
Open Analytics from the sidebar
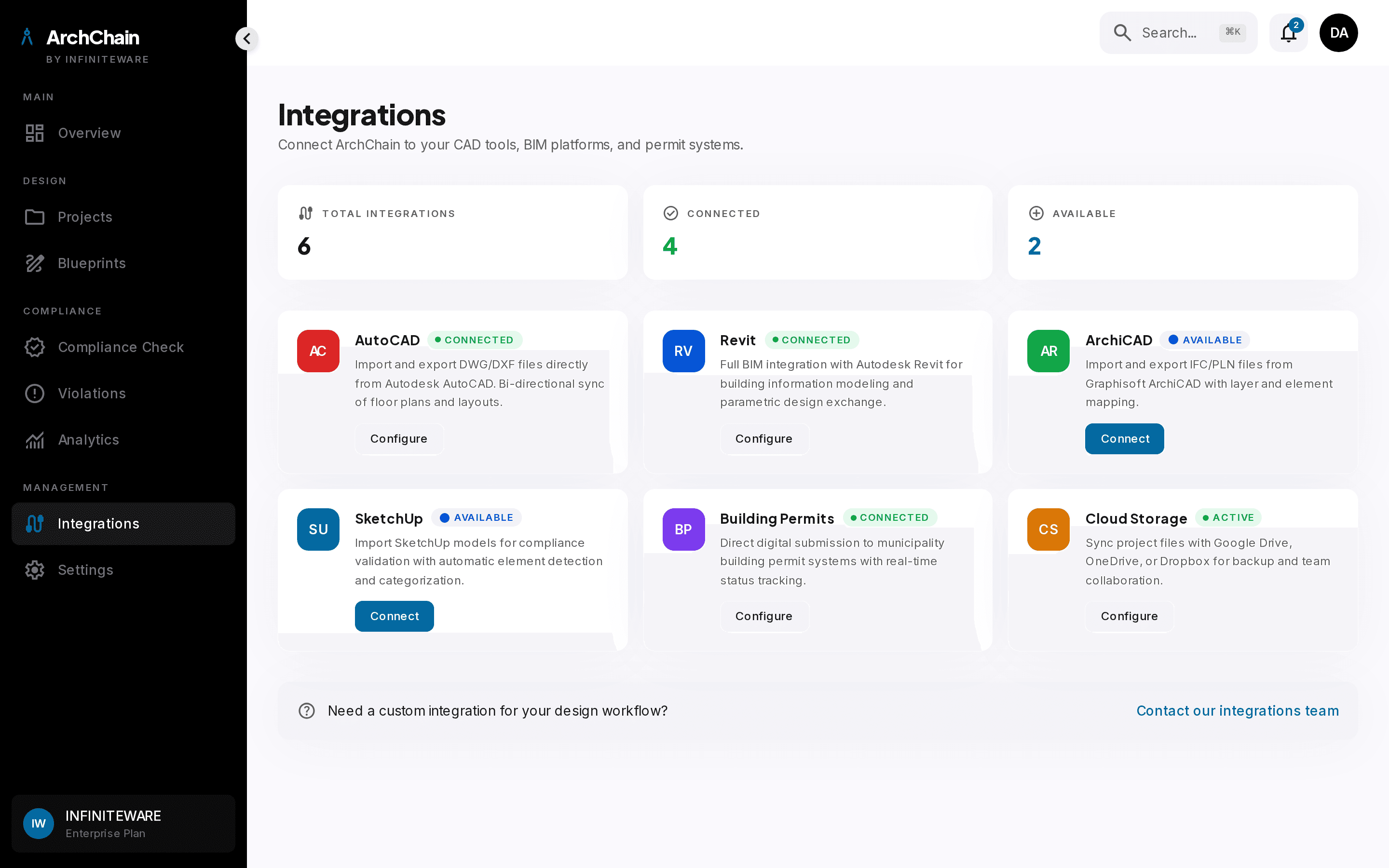pos(123,440)
